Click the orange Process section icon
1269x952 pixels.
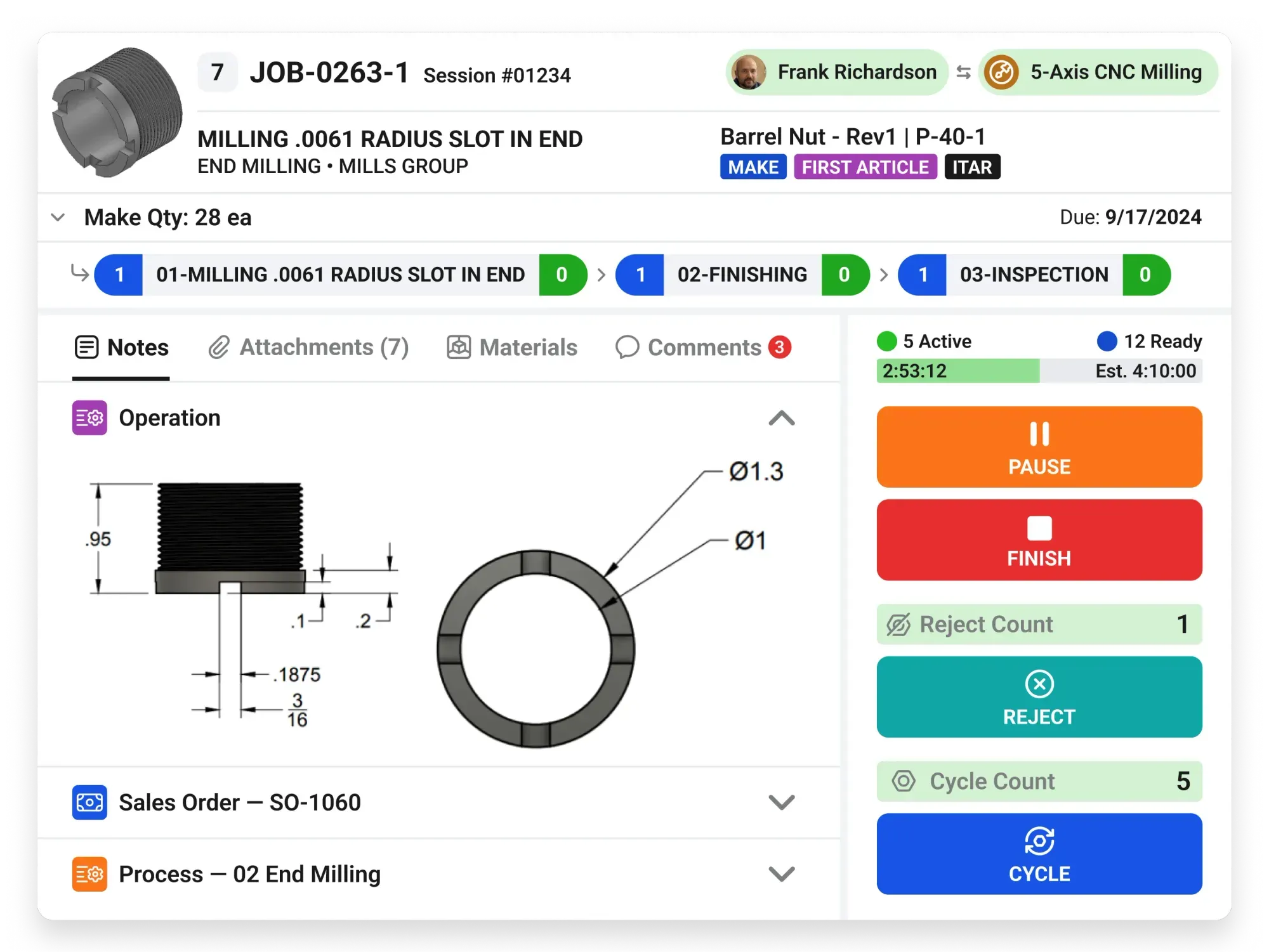pos(89,874)
